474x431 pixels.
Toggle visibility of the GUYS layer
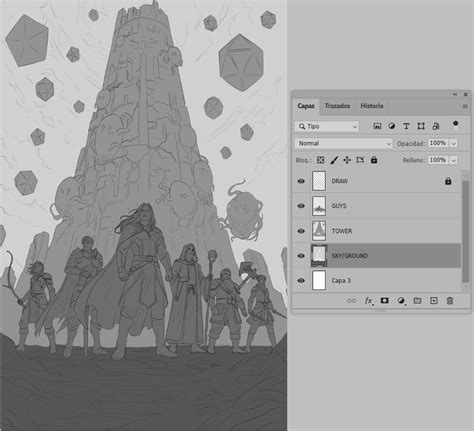(x=301, y=206)
